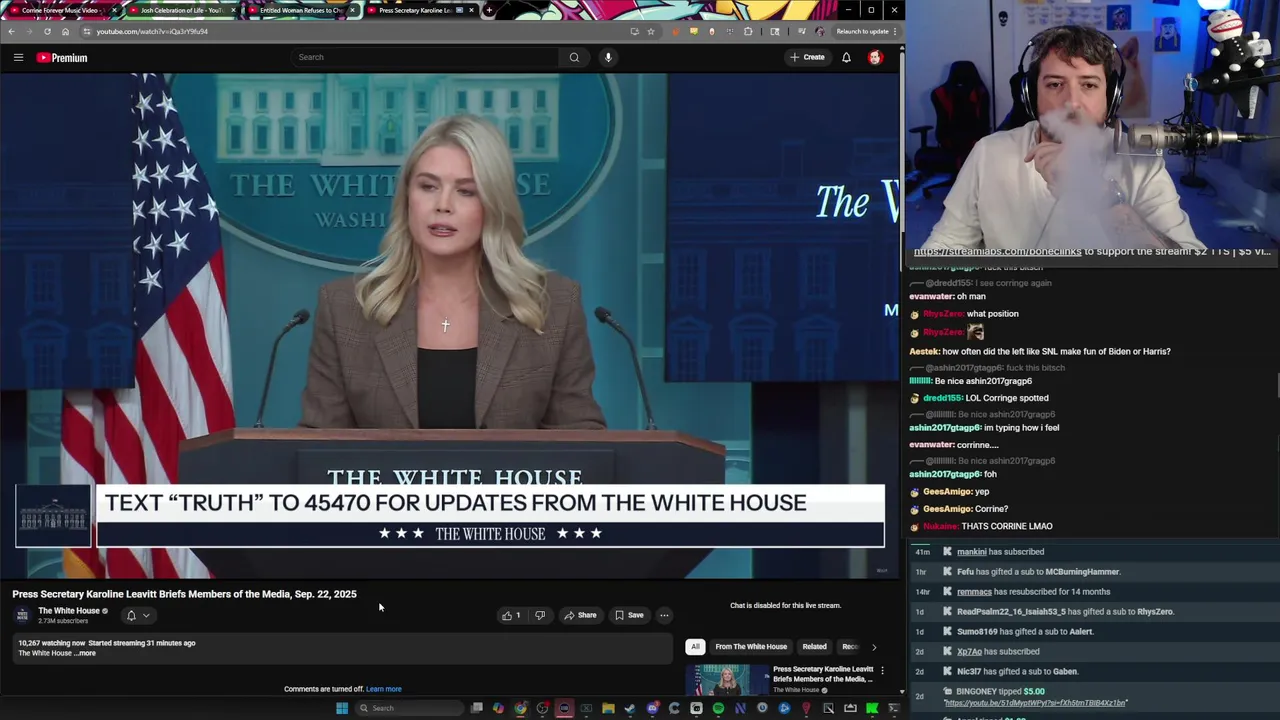Open the browser home button
1280x720 pixels.
(65, 31)
